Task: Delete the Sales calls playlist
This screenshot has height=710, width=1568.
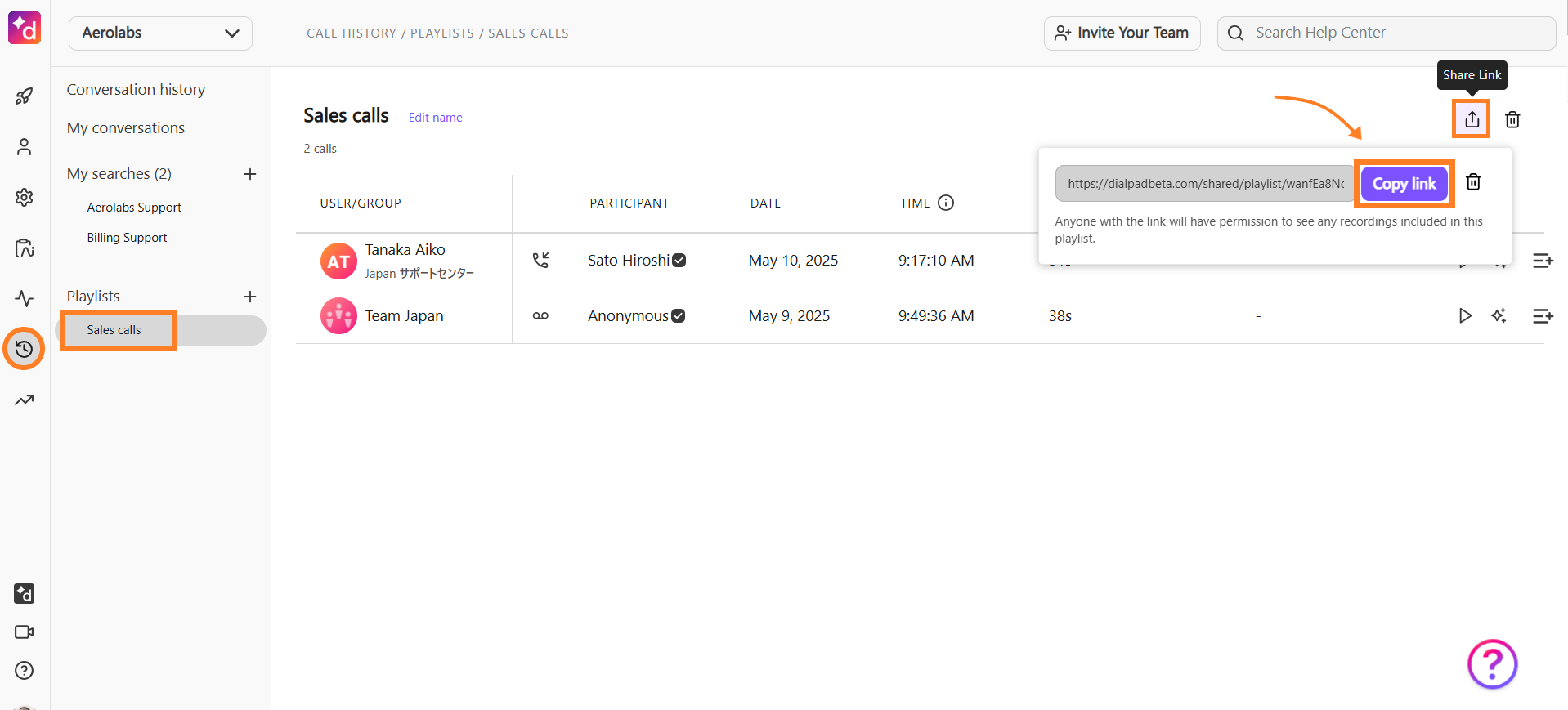Action: (1512, 119)
